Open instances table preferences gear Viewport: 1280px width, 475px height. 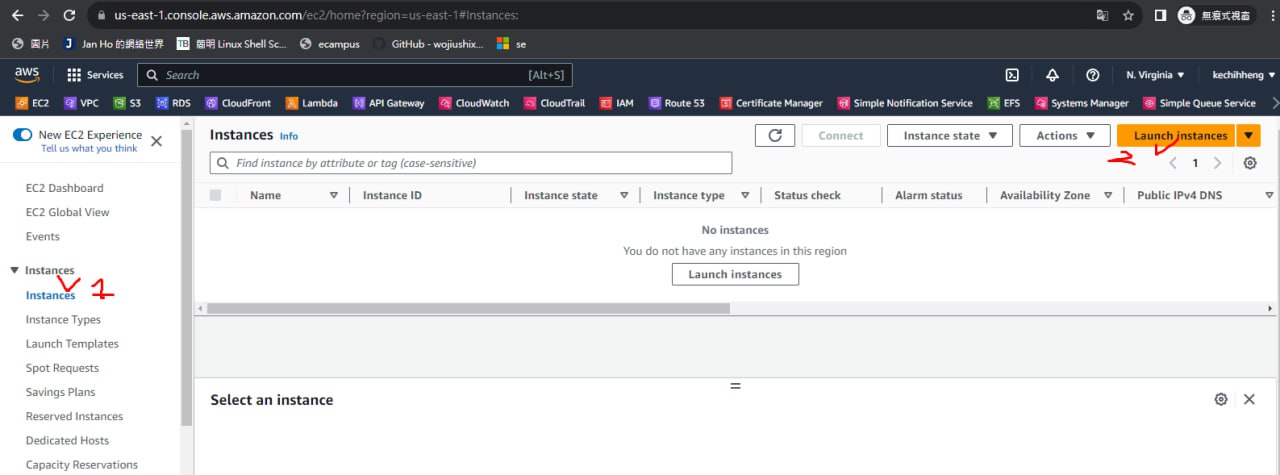pos(1250,163)
